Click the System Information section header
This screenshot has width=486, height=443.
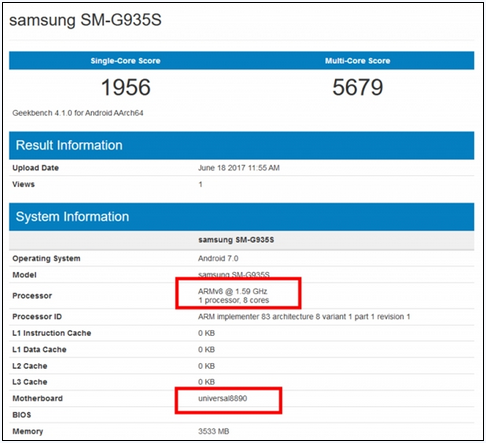pyautogui.click(x=241, y=217)
